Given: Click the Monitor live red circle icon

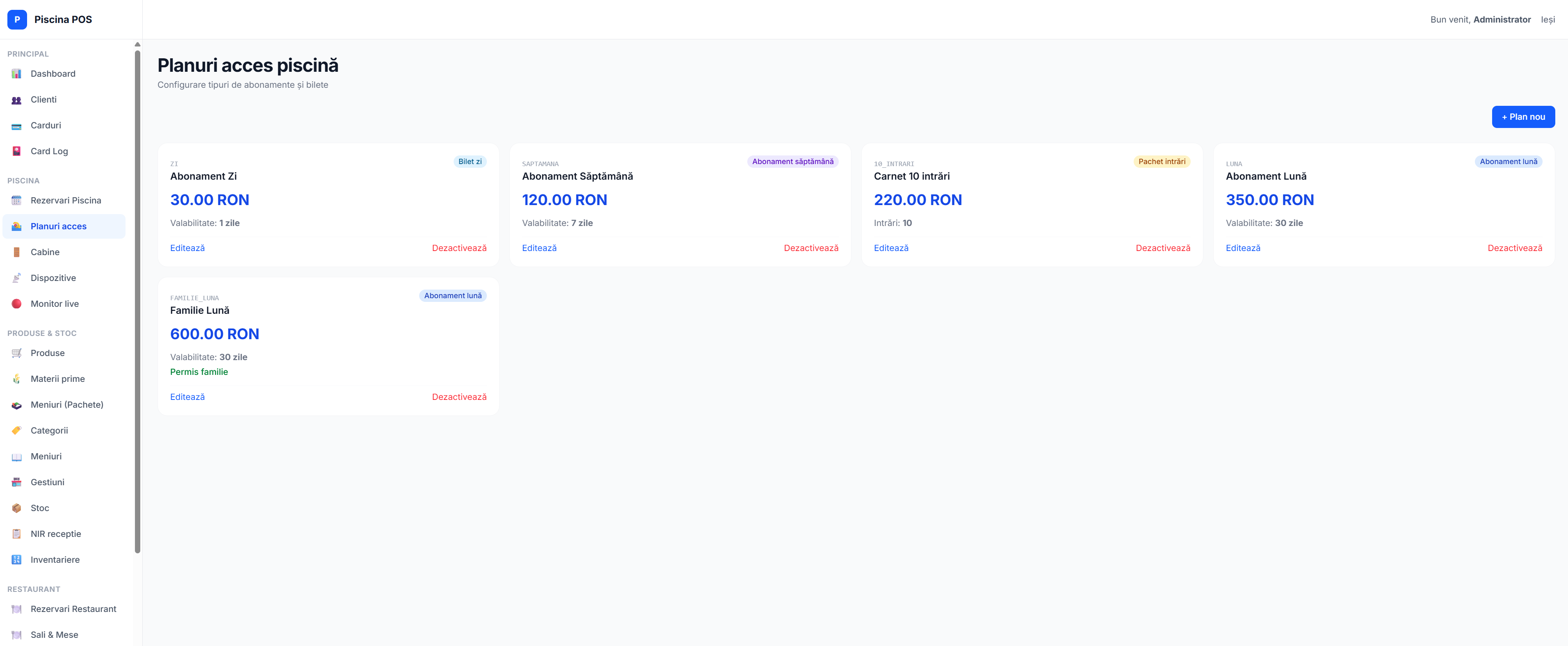Looking at the screenshot, I should pos(16,304).
